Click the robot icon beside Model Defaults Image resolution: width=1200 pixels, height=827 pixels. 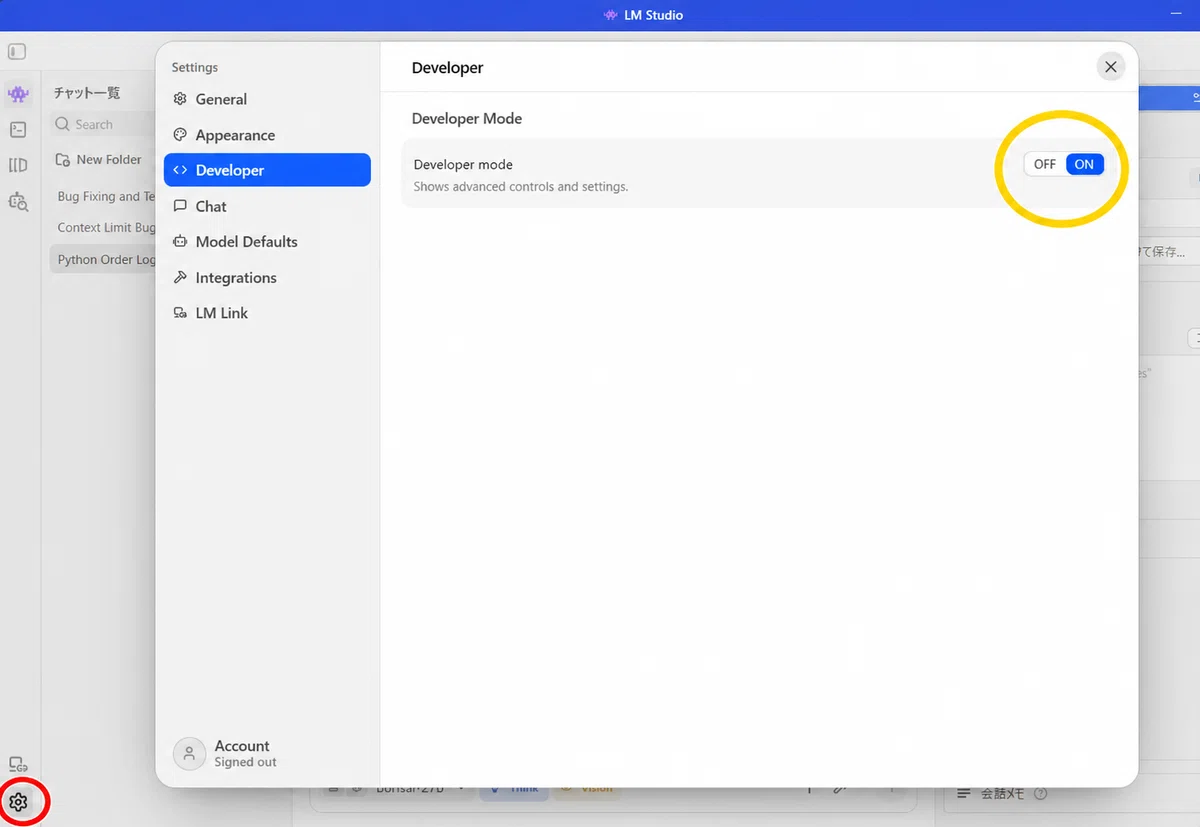(x=180, y=241)
